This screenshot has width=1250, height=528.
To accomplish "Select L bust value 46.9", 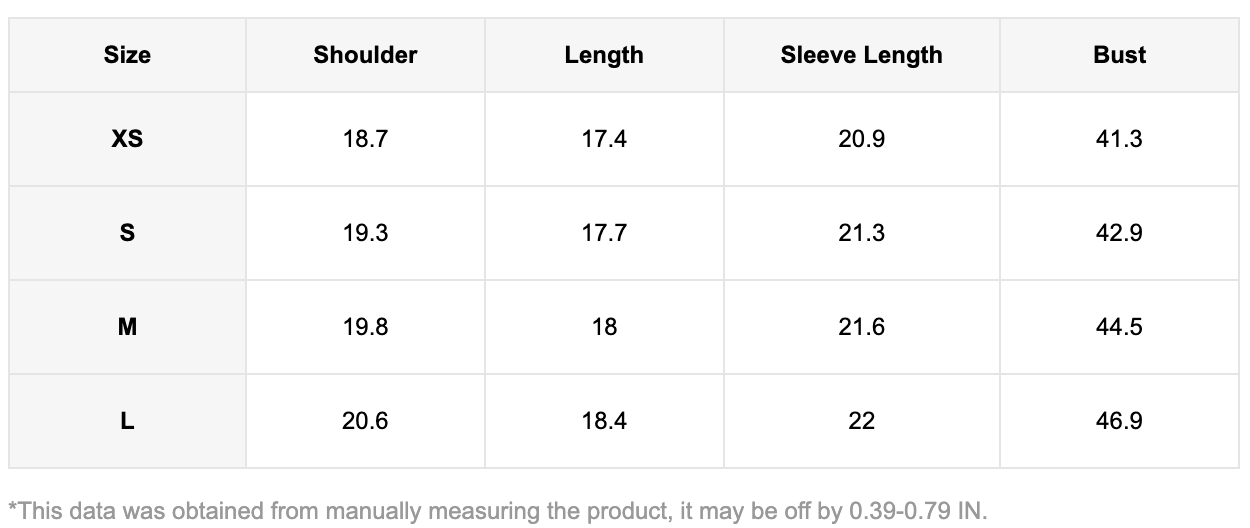I will (x=1119, y=421).
